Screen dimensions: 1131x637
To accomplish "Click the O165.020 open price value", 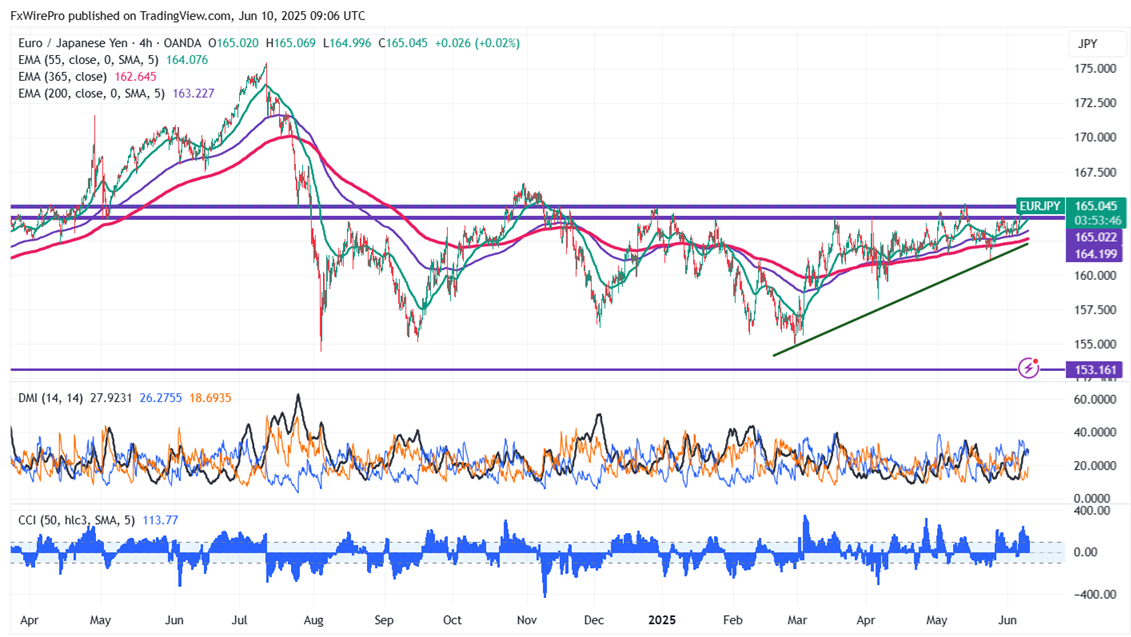I will (x=233, y=43).
